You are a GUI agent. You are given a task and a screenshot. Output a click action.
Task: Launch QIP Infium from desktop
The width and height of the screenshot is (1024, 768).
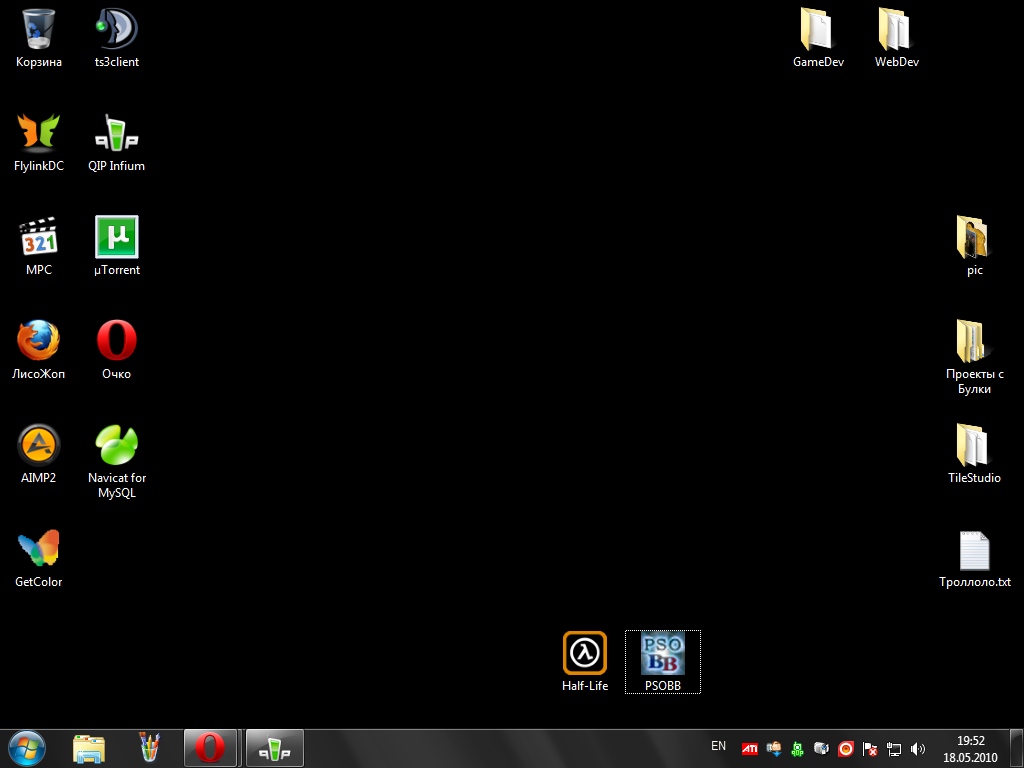point(117,134)
